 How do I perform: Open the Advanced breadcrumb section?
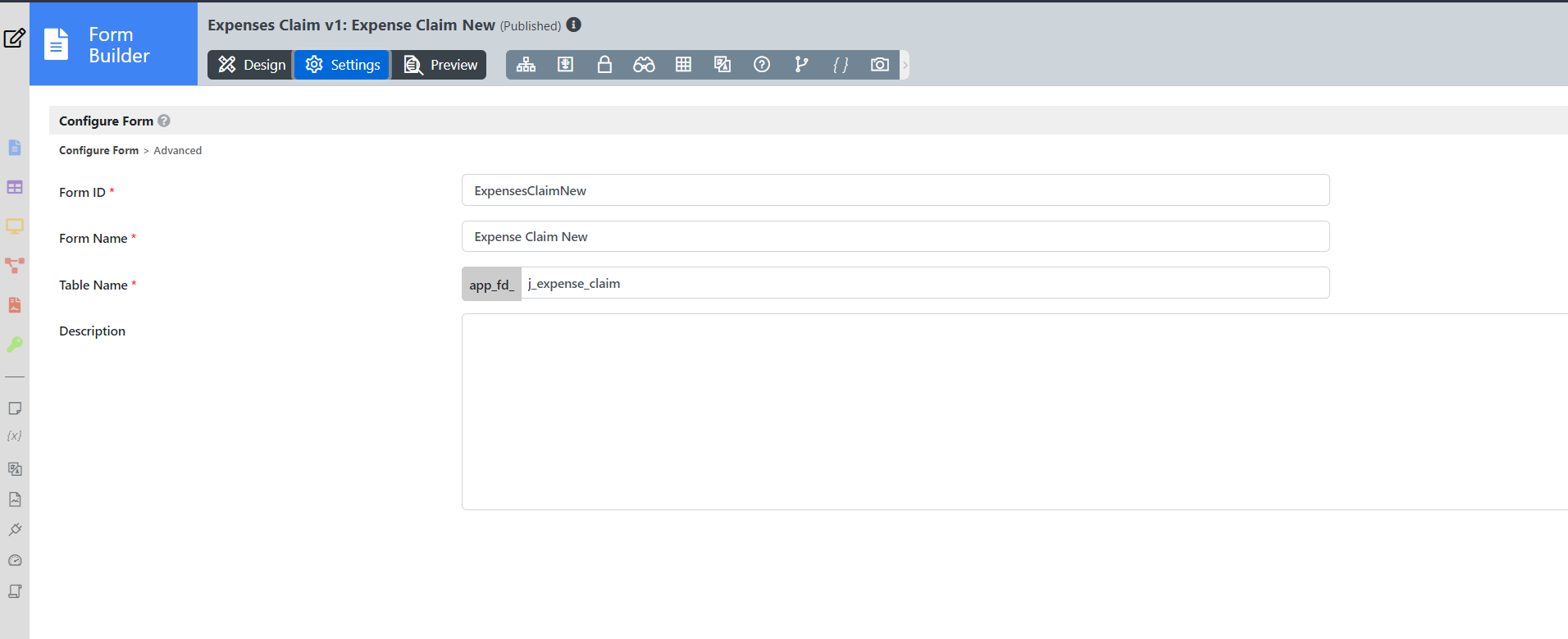[x=178, y=150]
